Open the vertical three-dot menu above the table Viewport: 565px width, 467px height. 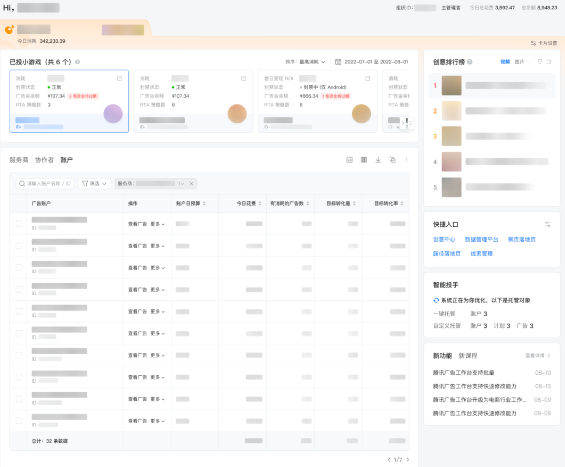tap(406, 160)
